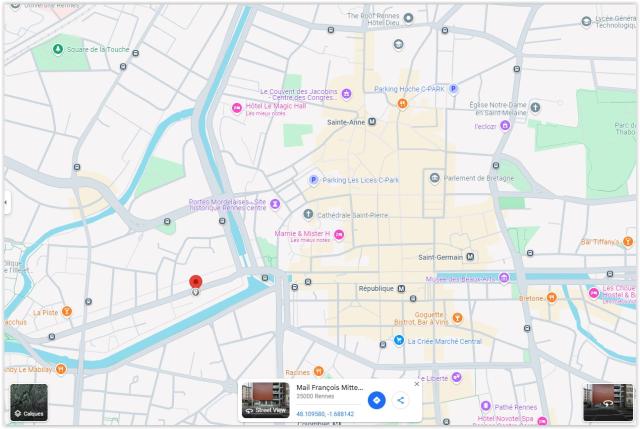640x429 pixels.
Task: Click the Parc du Thabor label
Action: pyautogui.click(x=626, y=129)
